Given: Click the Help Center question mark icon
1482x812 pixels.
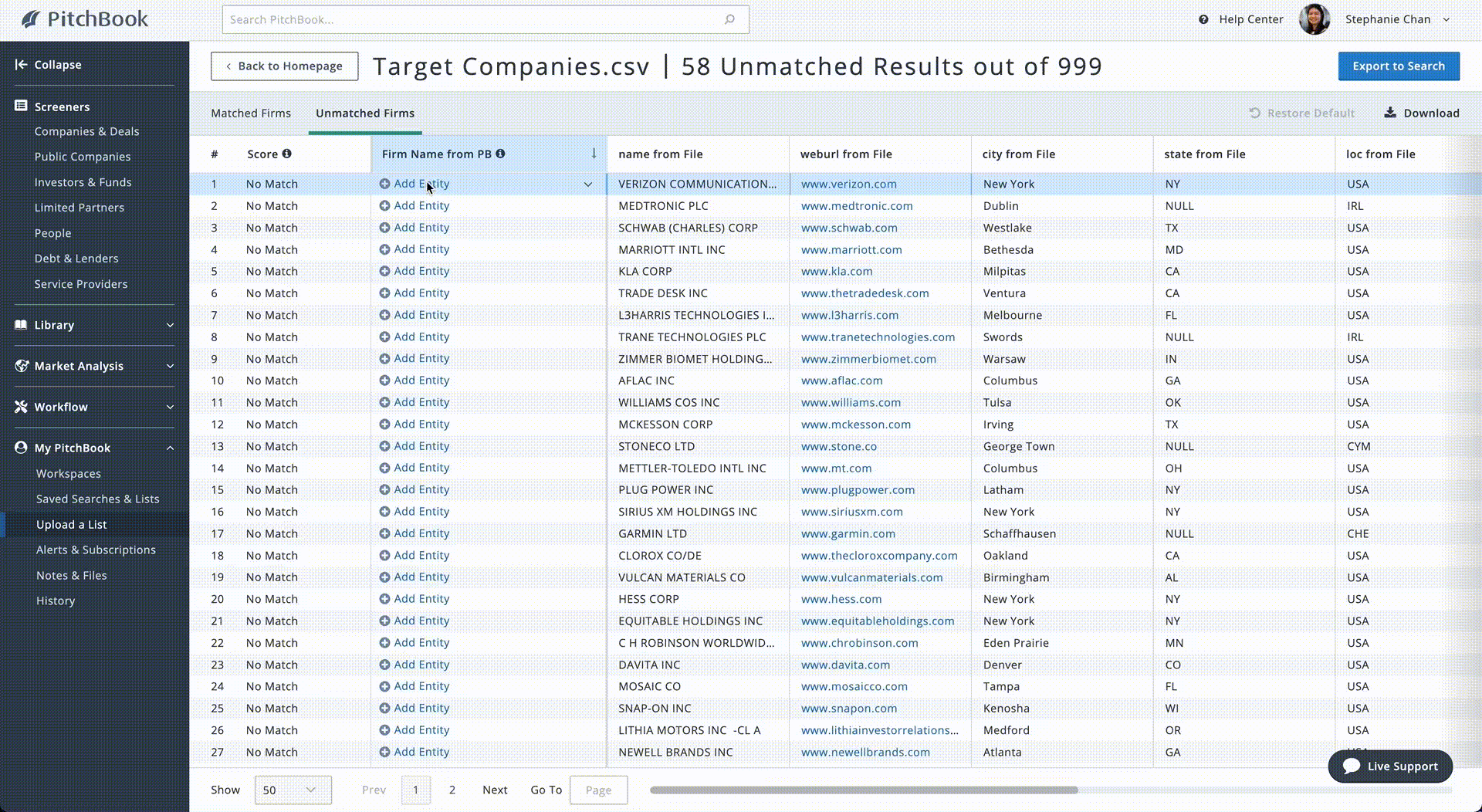Looking at the screenshot, I should [1203, 19].
